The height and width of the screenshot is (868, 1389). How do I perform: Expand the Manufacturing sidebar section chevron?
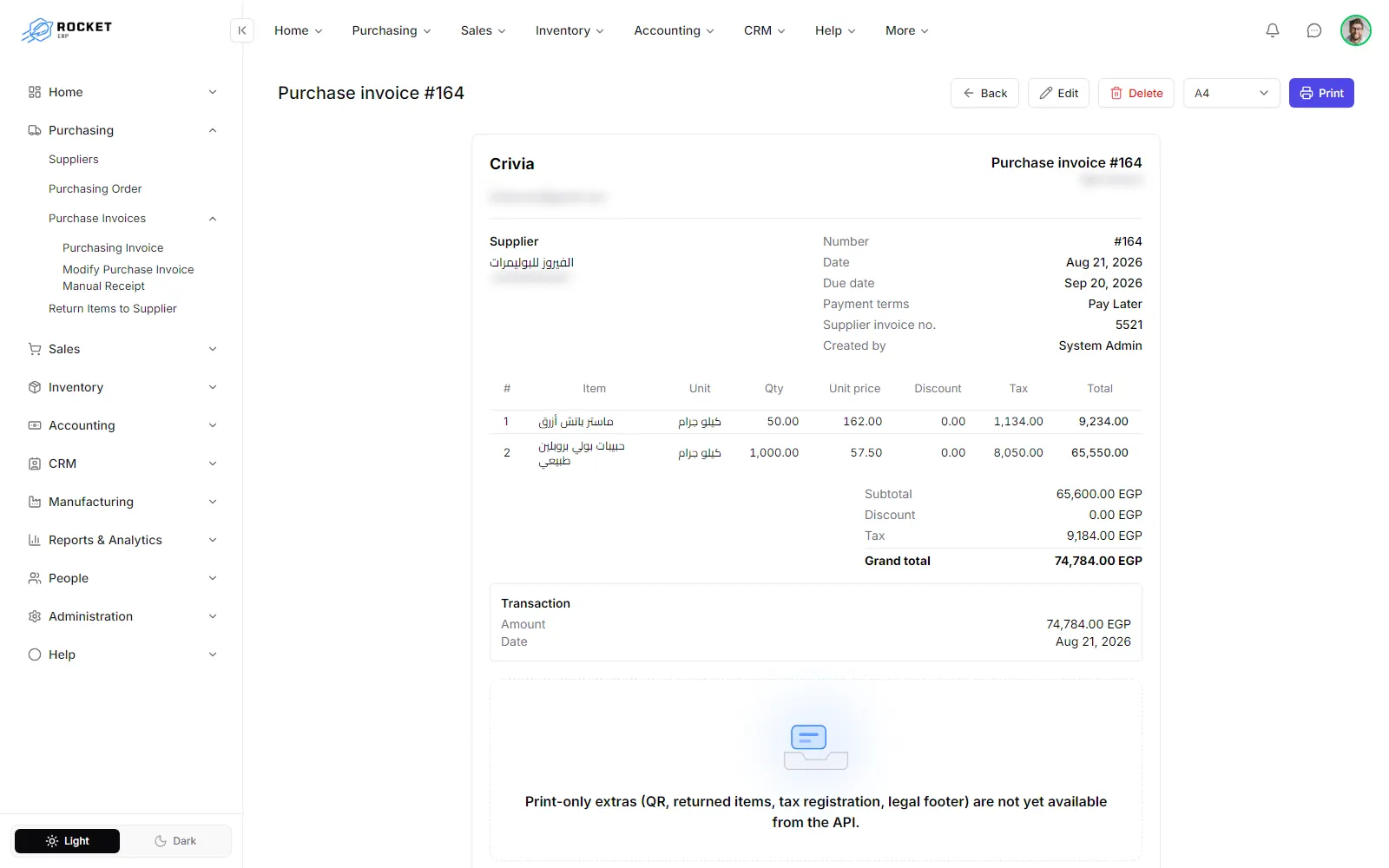(213, 502)
